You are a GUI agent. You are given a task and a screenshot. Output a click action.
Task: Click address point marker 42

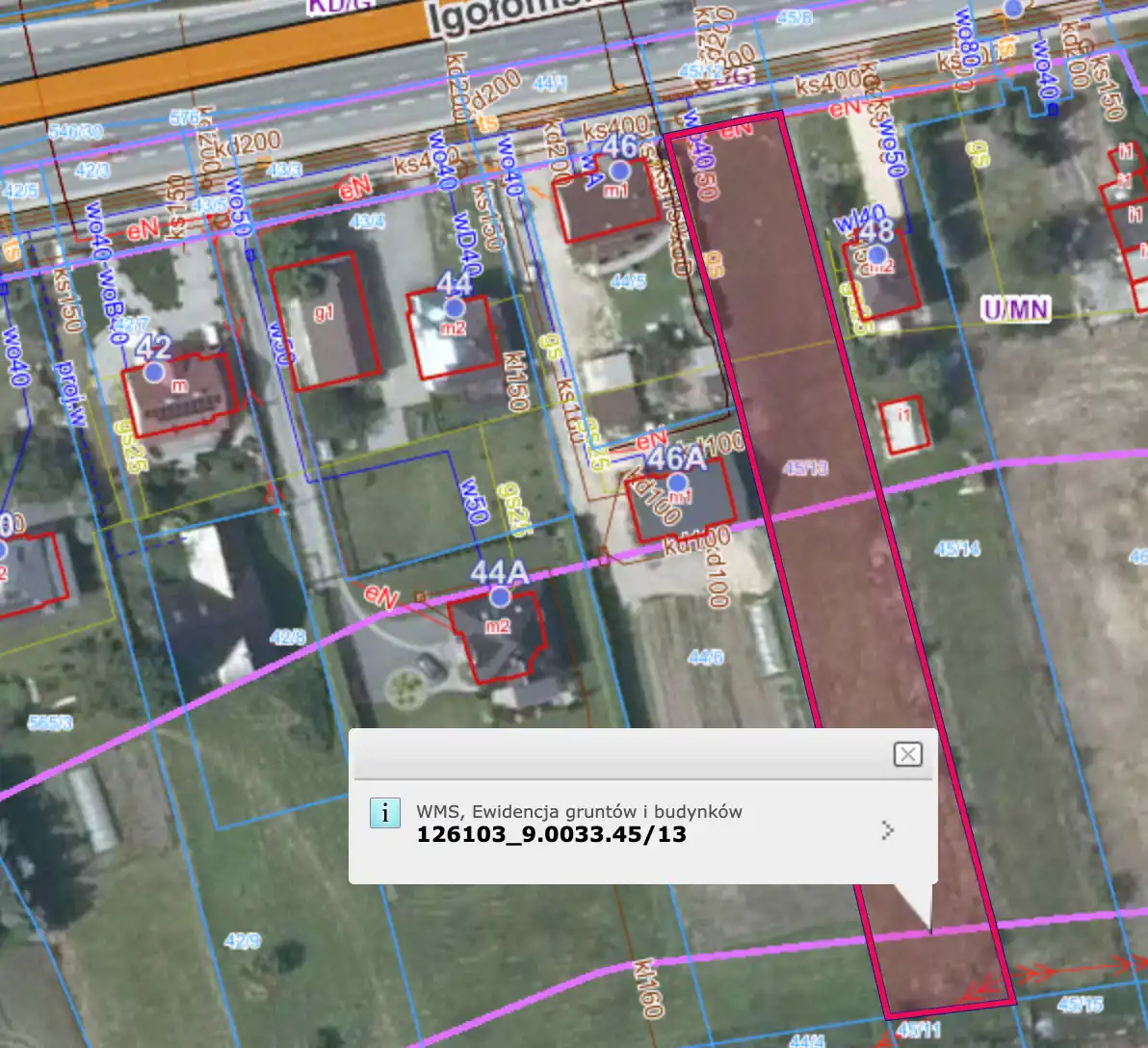(x=153, y=371)
